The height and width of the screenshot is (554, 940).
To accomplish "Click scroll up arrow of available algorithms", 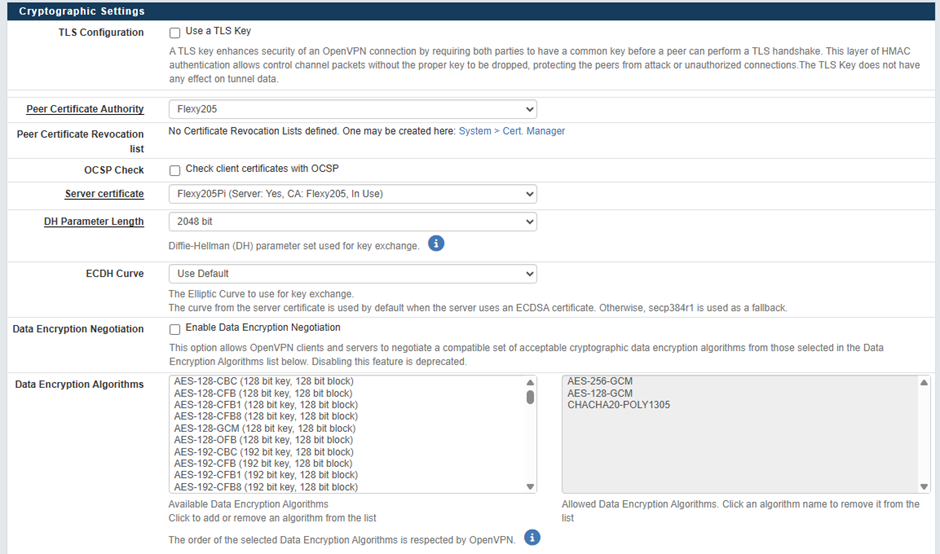I will coord(530,383).
